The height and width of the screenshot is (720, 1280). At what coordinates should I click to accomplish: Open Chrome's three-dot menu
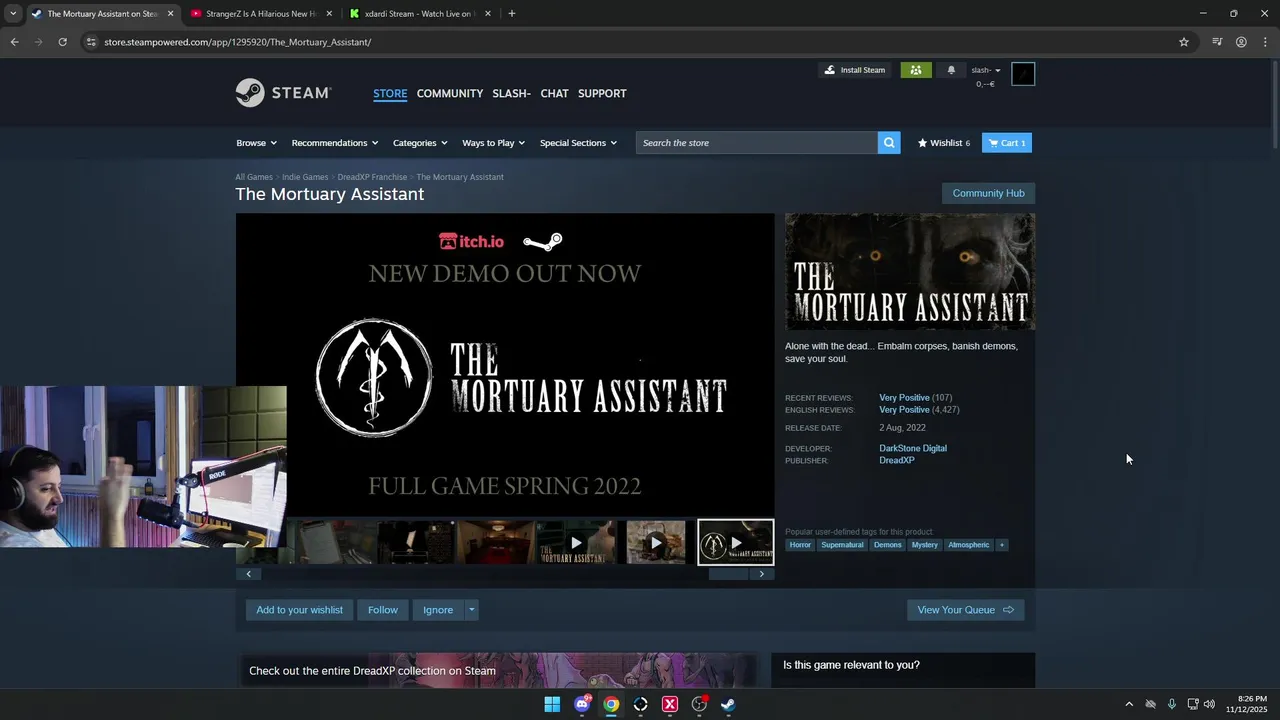click(x=1265, y=42)
